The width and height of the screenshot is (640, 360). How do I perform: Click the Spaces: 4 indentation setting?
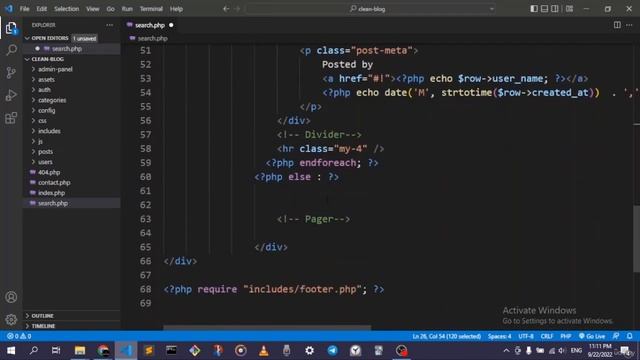[x=499, y=336]
